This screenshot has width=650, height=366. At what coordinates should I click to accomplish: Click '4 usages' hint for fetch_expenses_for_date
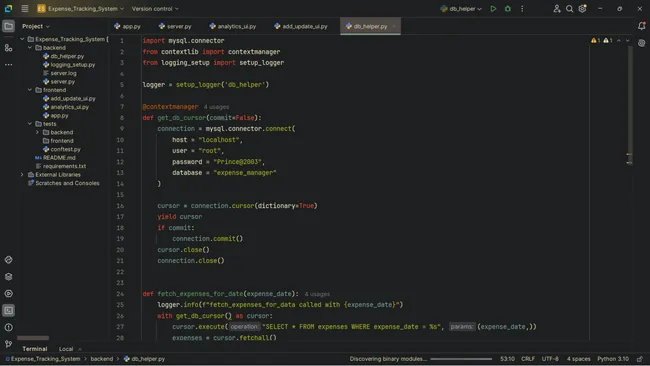(317, 294)
